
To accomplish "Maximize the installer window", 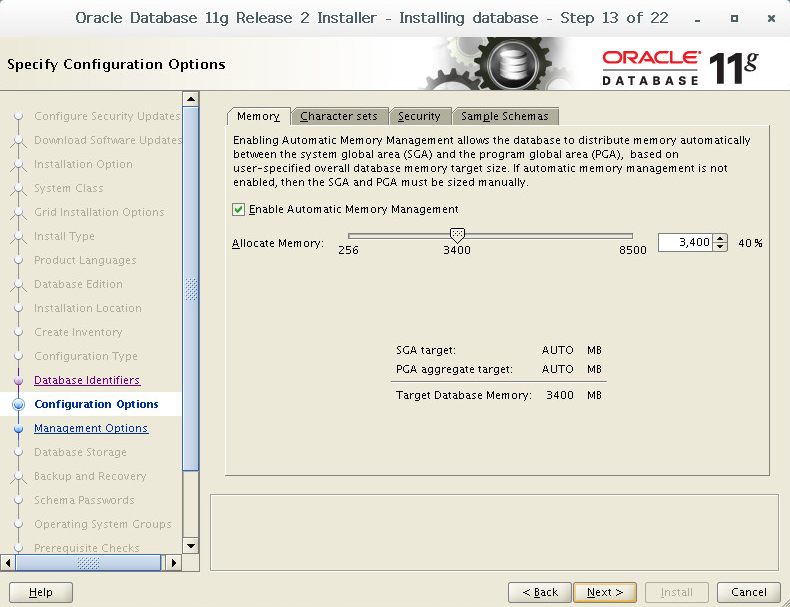I will (x=734, y=19).
